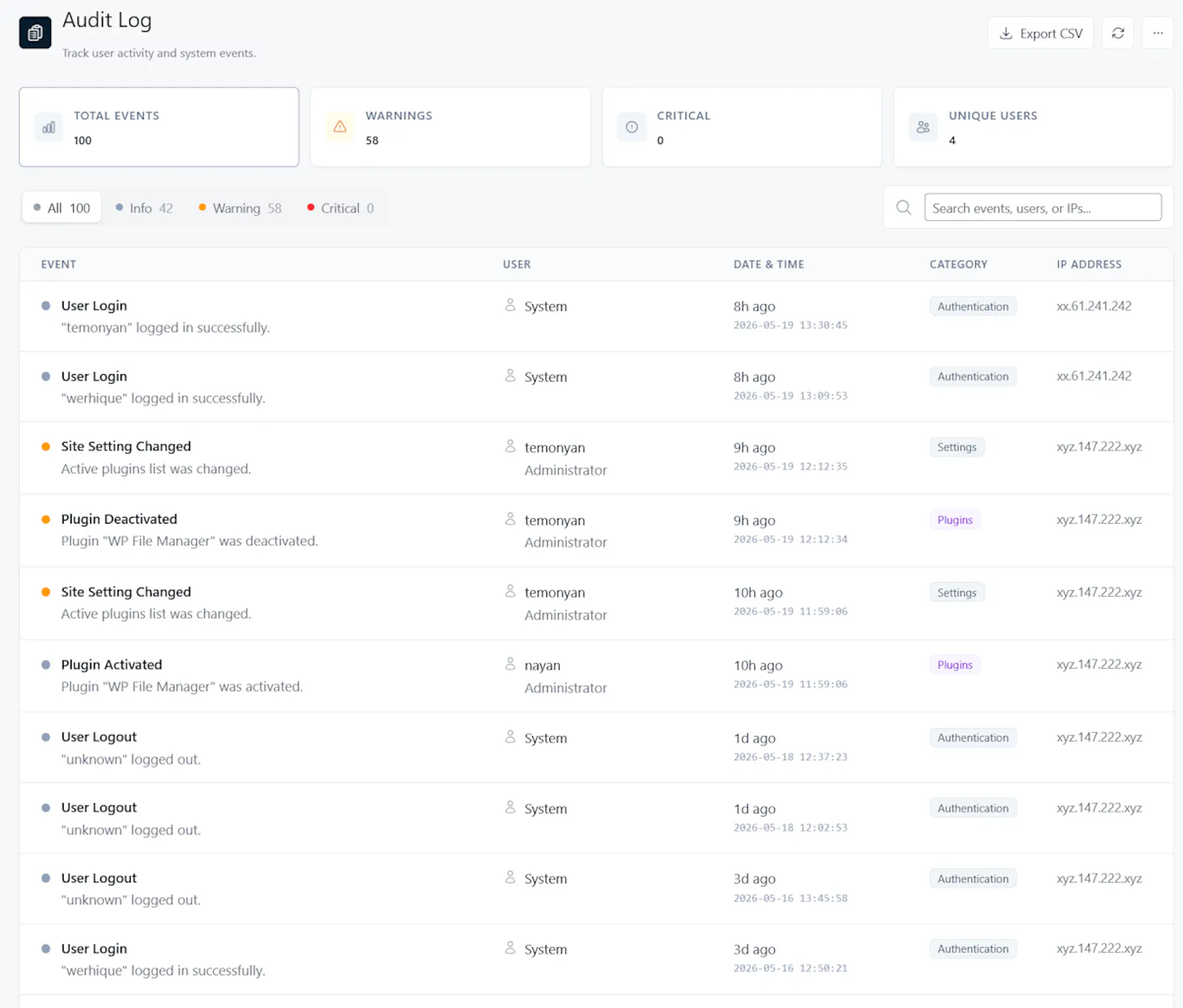
Task: Click the Site Setting Changed event at 12:12:35
Action: (126, 446)
